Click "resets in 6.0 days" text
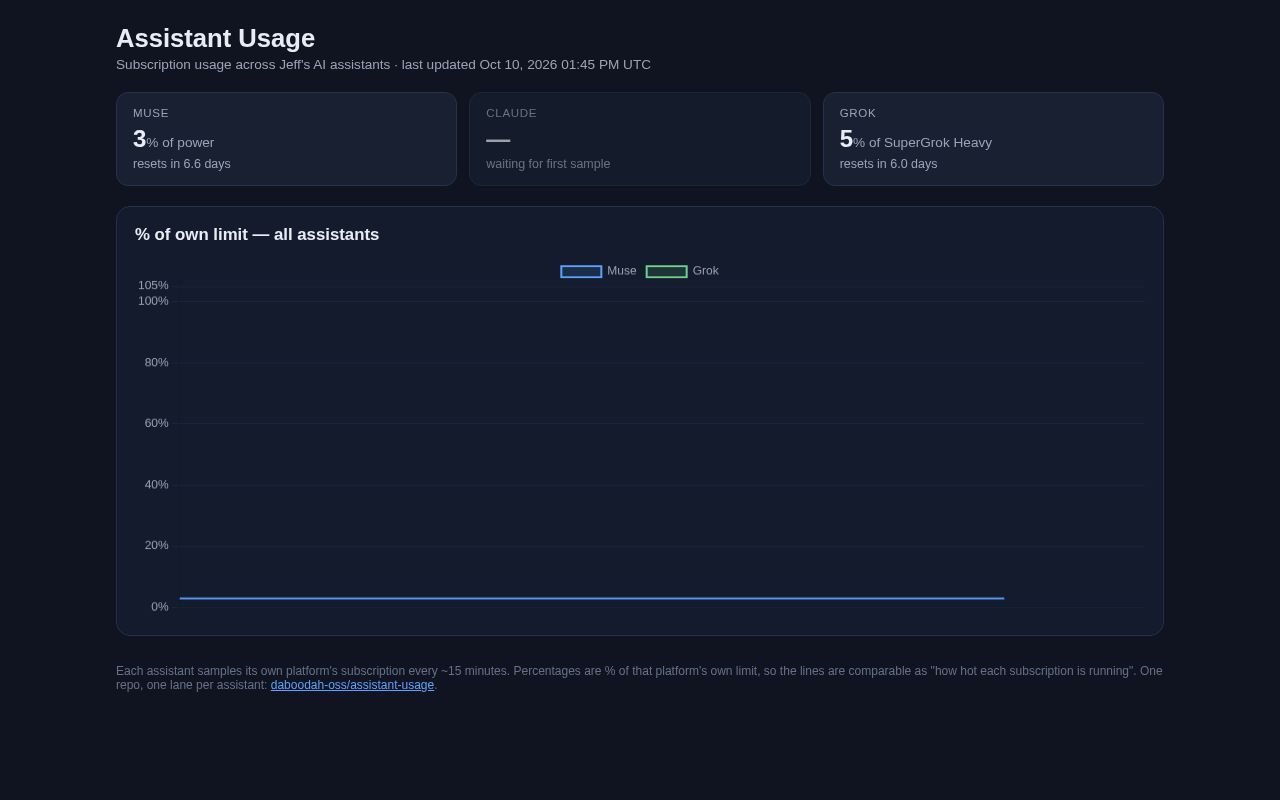 pos(888,164)
